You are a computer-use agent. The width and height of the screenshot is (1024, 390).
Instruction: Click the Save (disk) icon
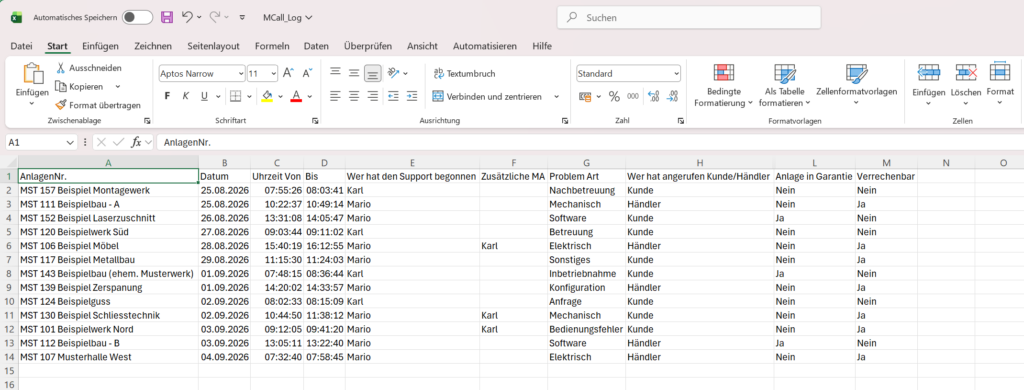coord(167,18)
